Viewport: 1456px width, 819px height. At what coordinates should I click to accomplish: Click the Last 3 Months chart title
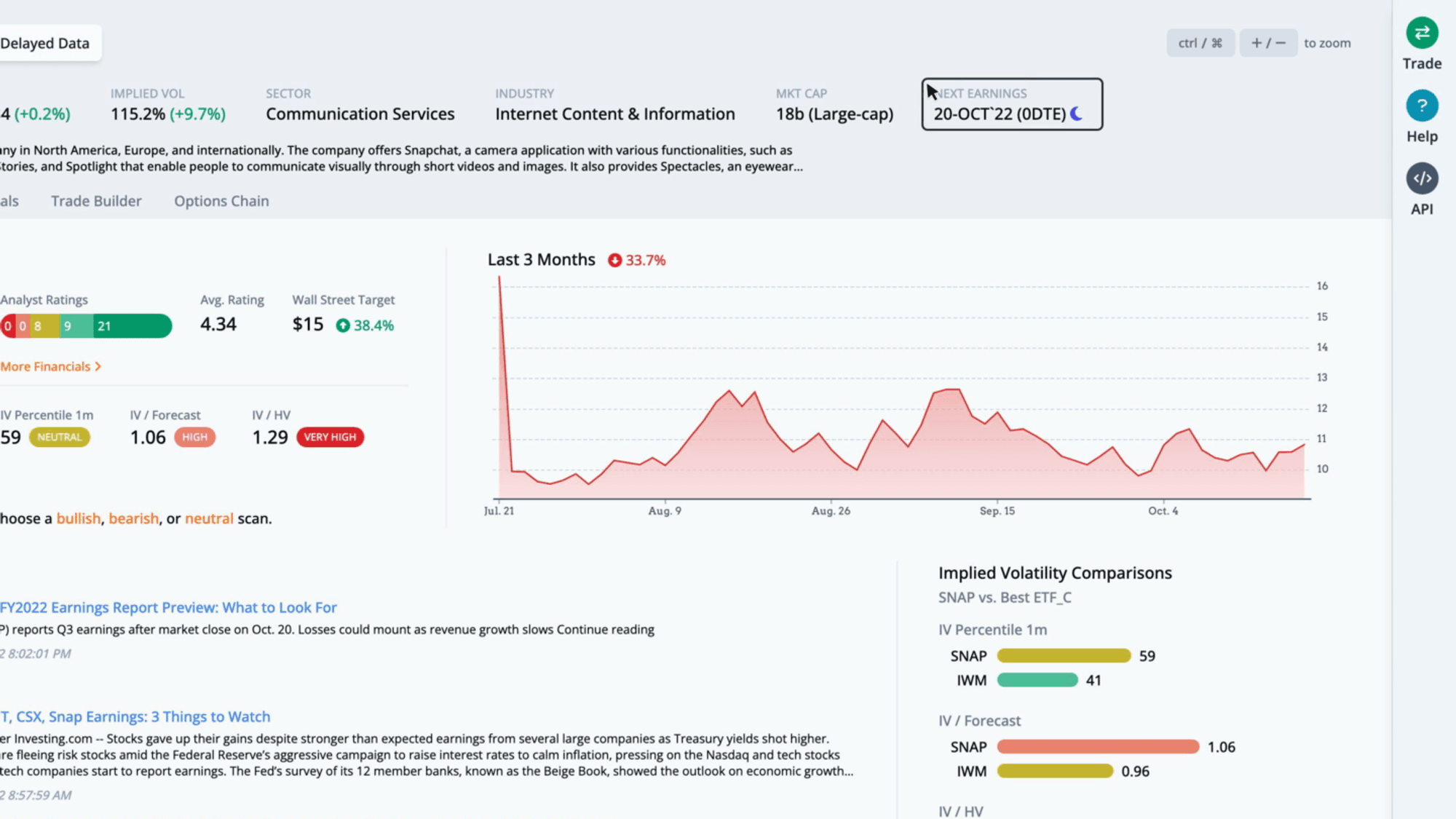pyautogui.click(x=541, y=259)
